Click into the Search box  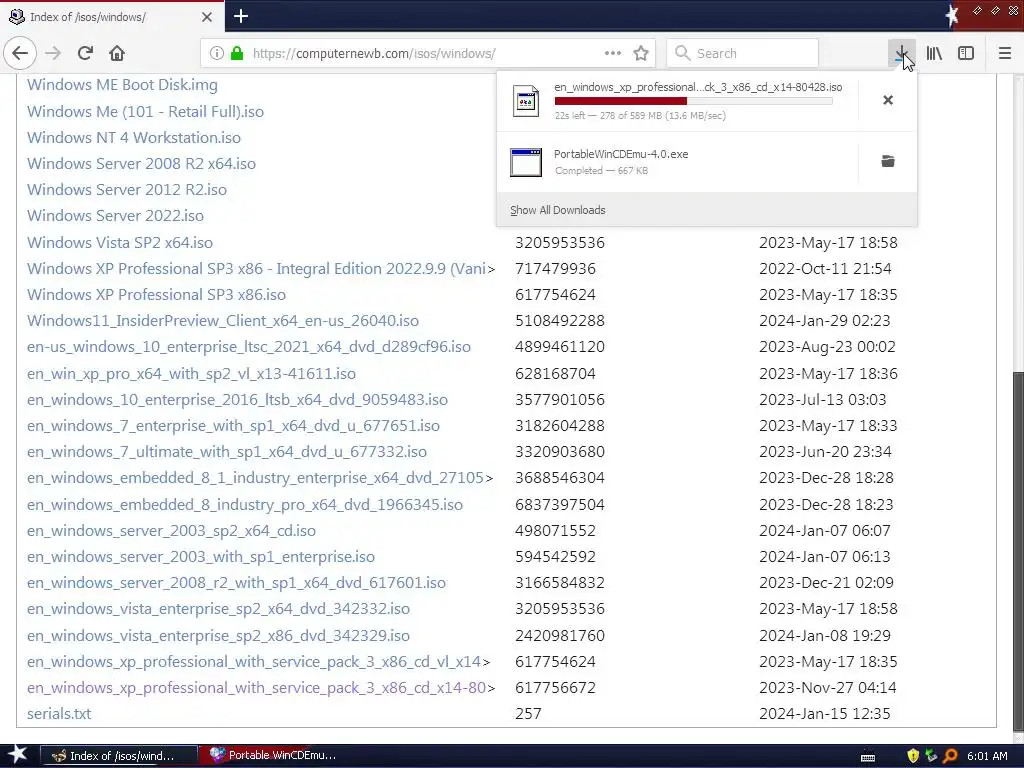click(743, 54)
